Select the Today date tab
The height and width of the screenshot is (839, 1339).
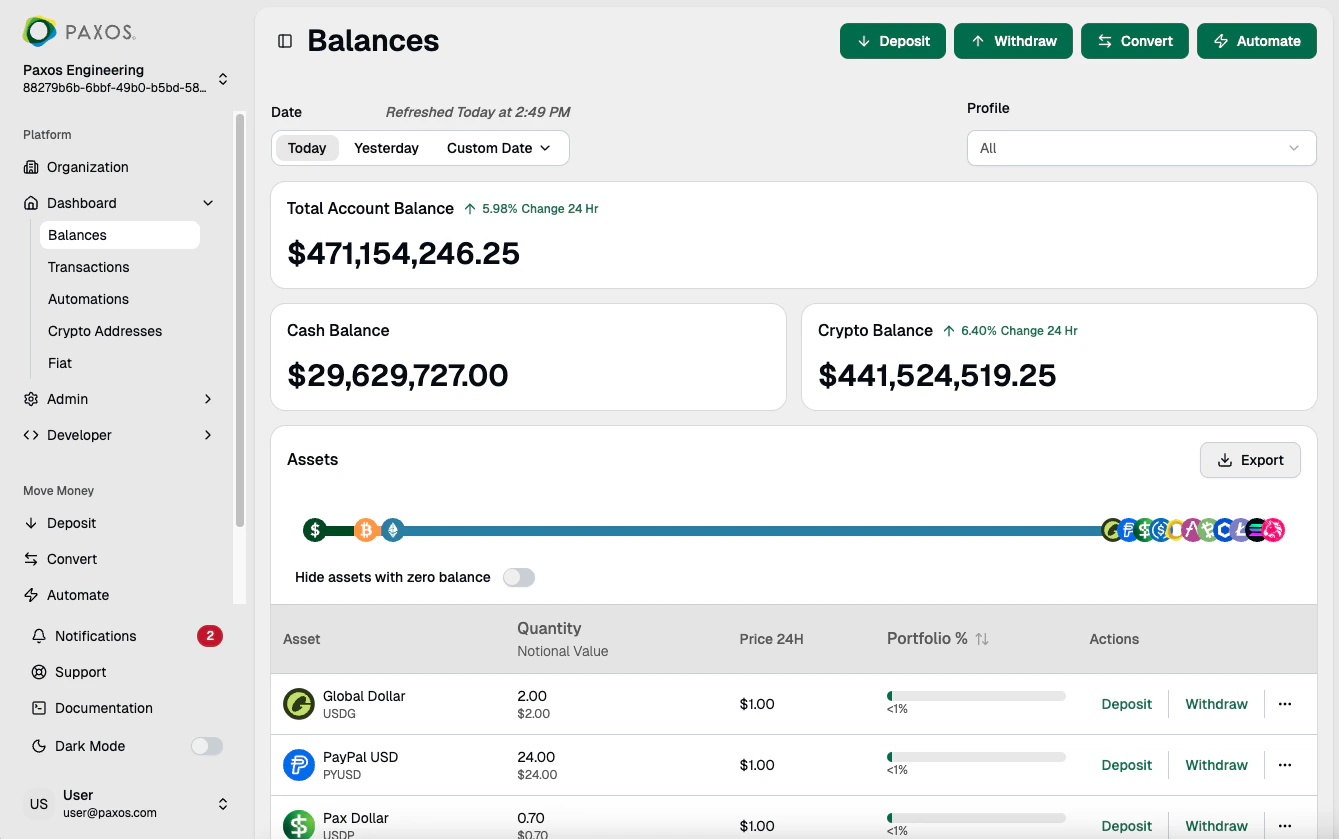(307, 148)
